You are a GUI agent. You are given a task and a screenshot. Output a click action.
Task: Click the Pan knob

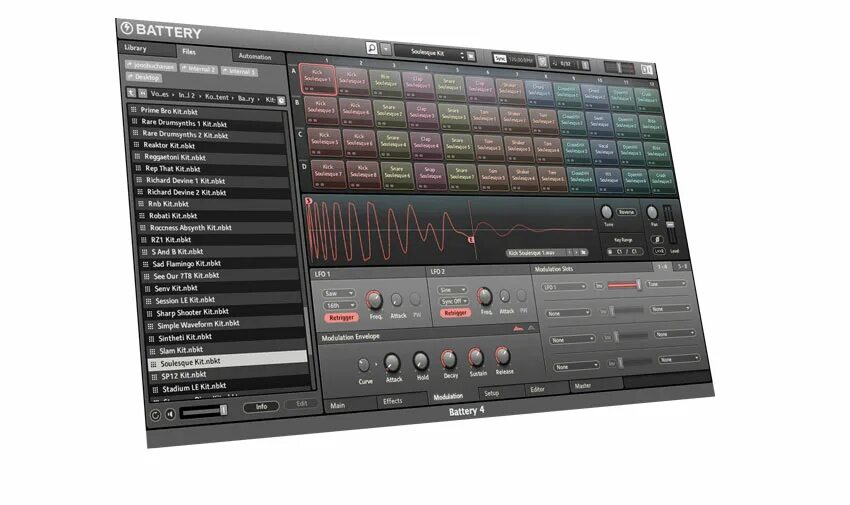pyautogui.click(x=652, y=212)
